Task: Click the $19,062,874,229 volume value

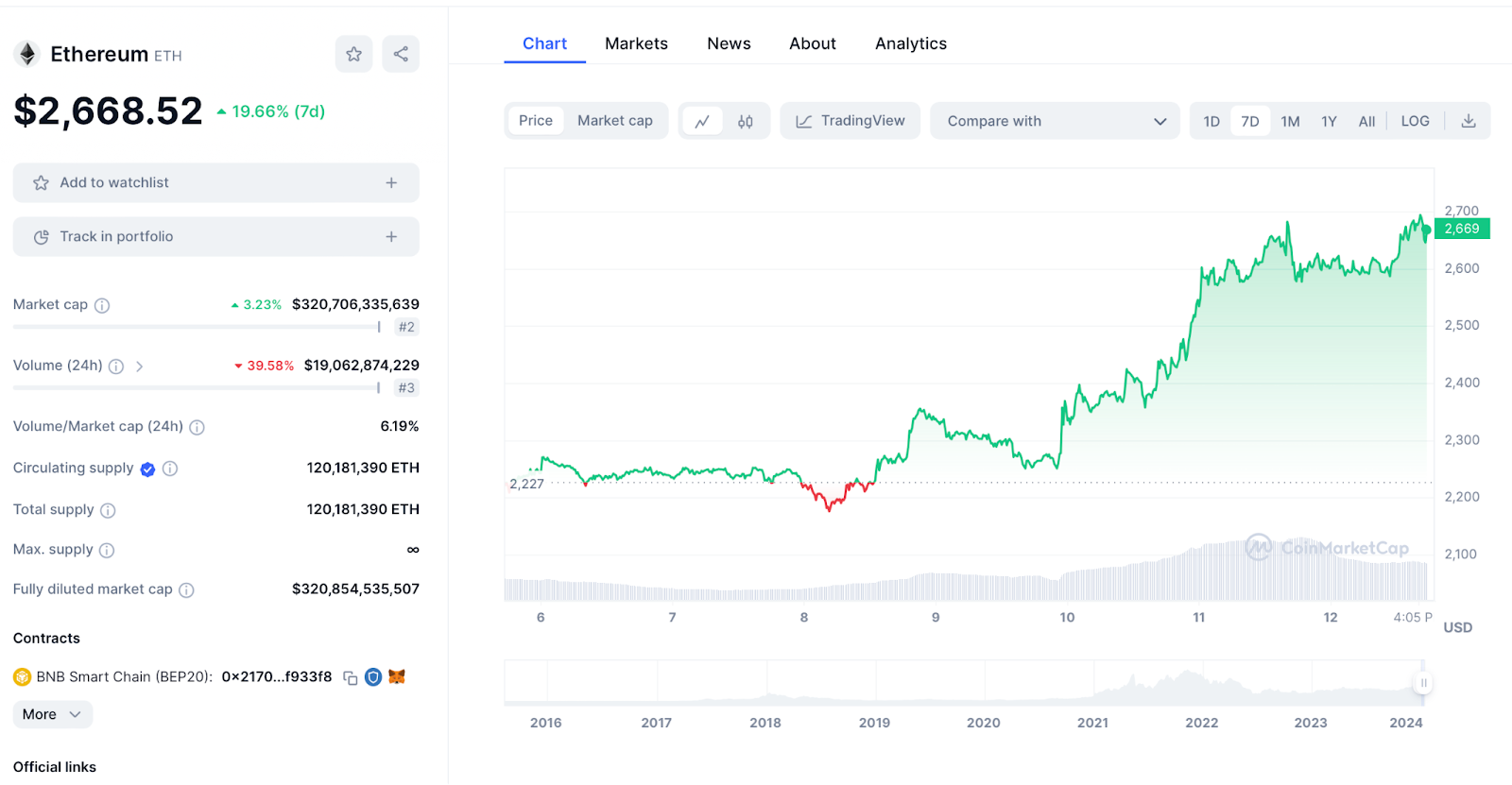Action: click(361, 366)
